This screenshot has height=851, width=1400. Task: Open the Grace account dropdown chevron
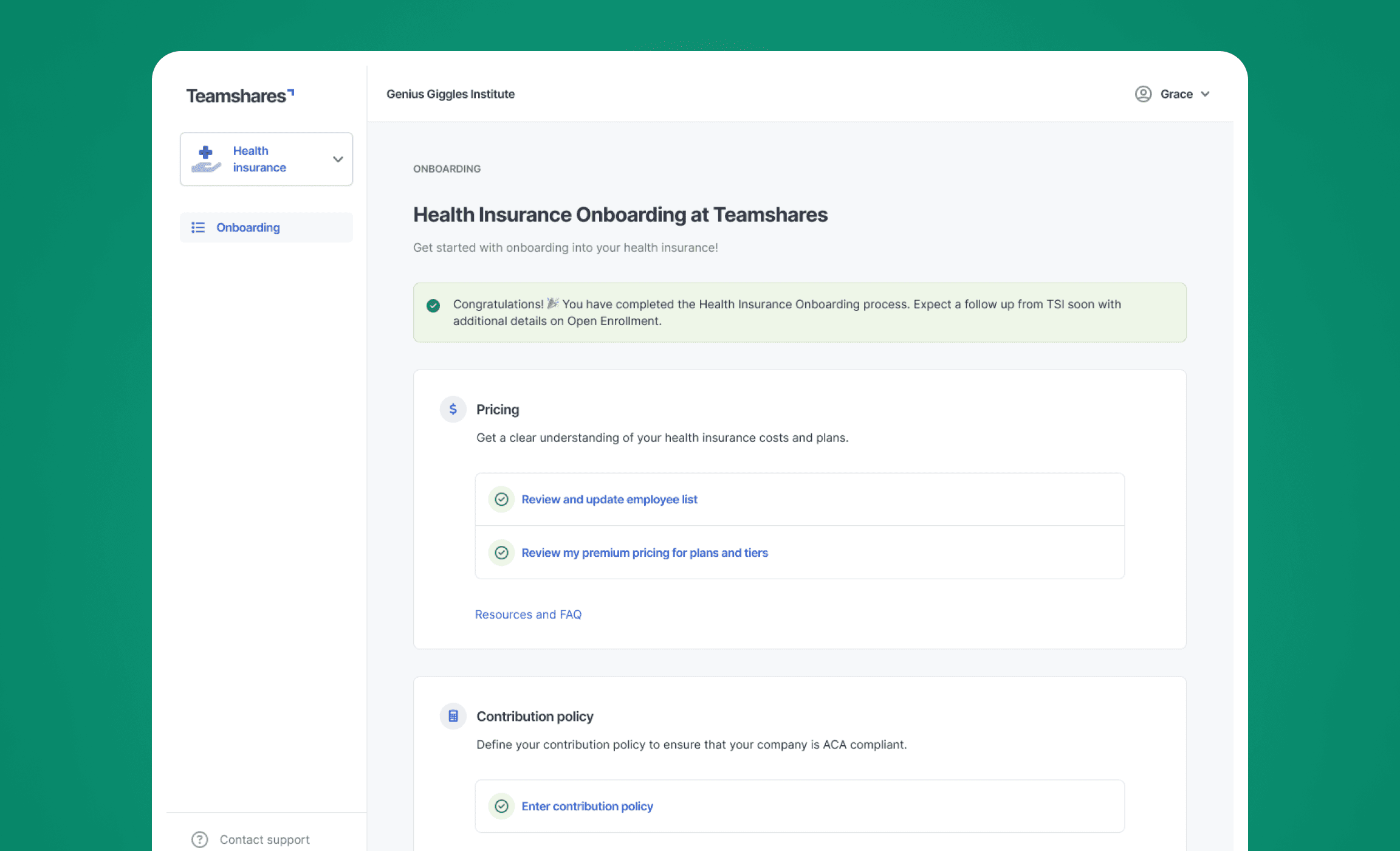1206,94
